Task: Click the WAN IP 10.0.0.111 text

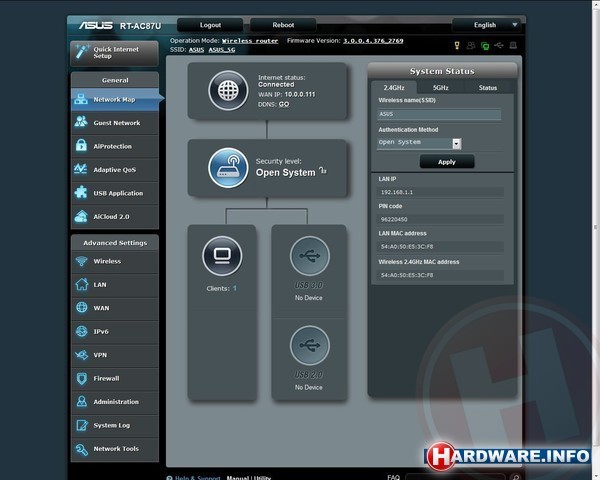Action: tap(287, 94)
